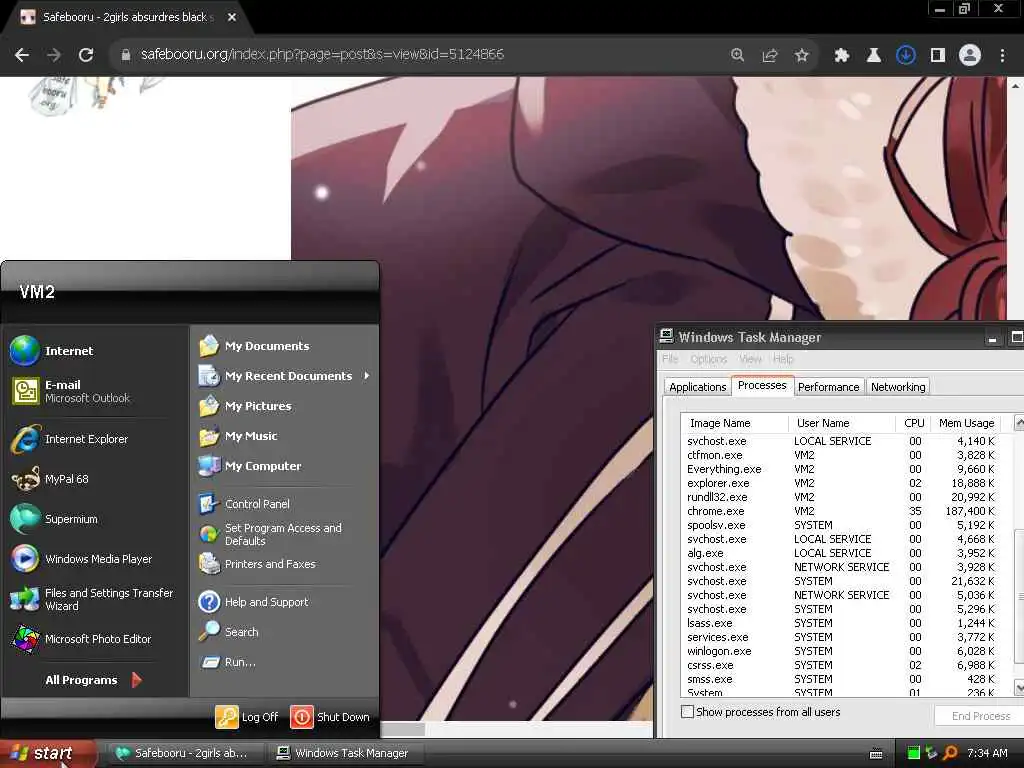Screen dimensions: 1024x768
Task: Sort processes by Mem Usage column
Action: [967, 423]
